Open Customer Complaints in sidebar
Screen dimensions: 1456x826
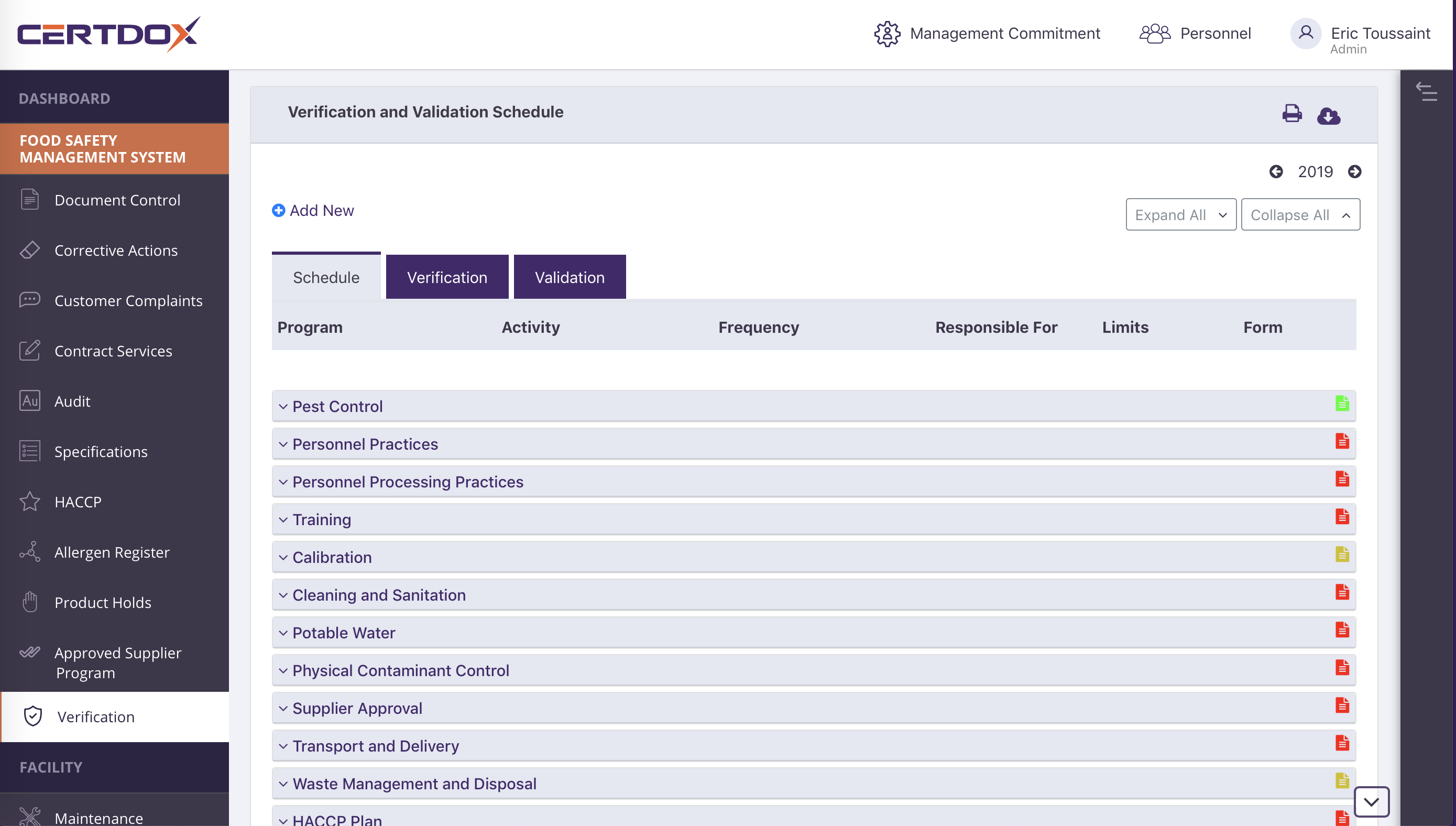115,300
